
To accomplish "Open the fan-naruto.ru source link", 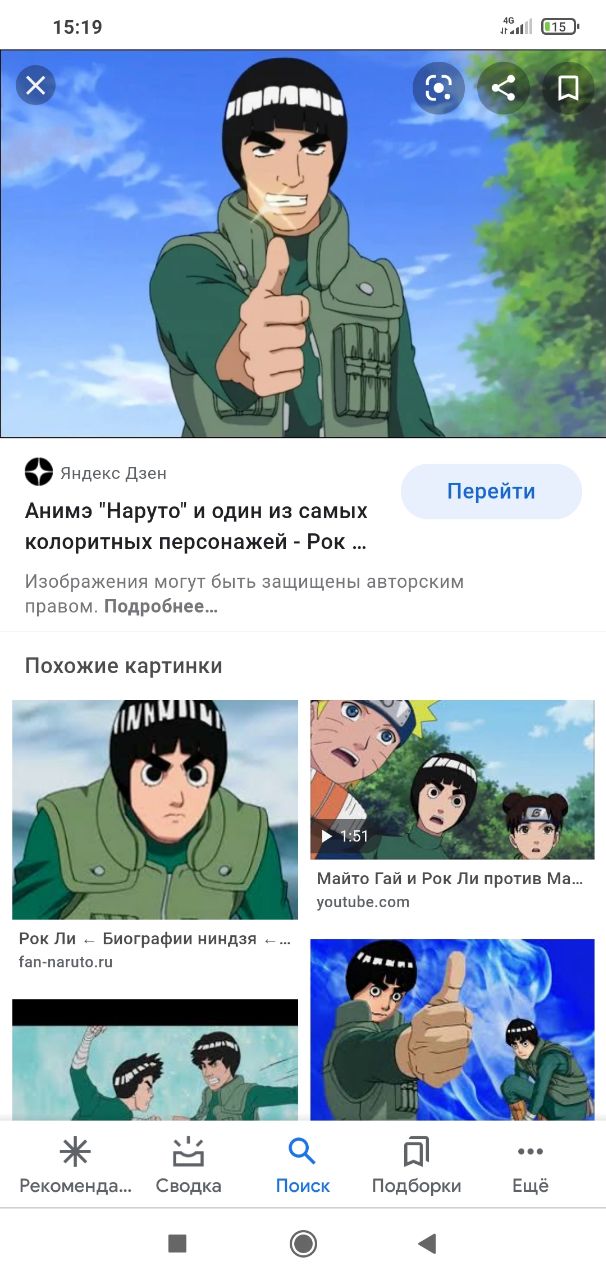I will (x=66, y=962).
